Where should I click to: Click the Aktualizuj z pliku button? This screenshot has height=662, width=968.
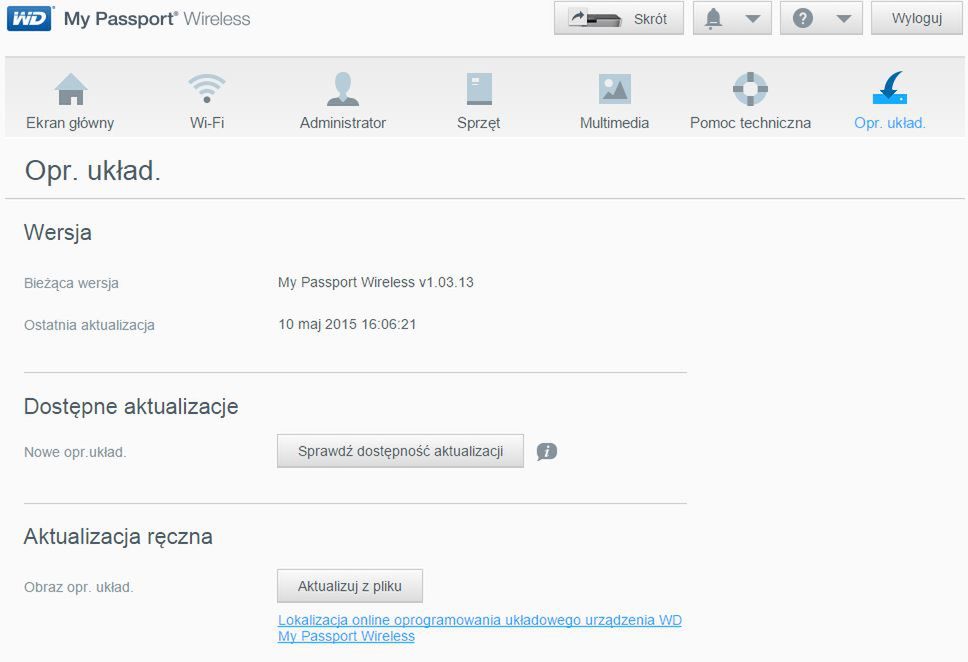(x=349, y=586)
